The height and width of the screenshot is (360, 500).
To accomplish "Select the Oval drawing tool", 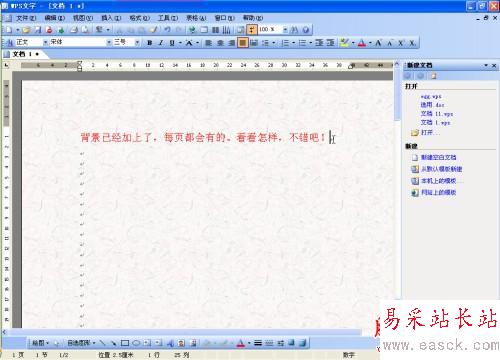I will tap(136, 343).
